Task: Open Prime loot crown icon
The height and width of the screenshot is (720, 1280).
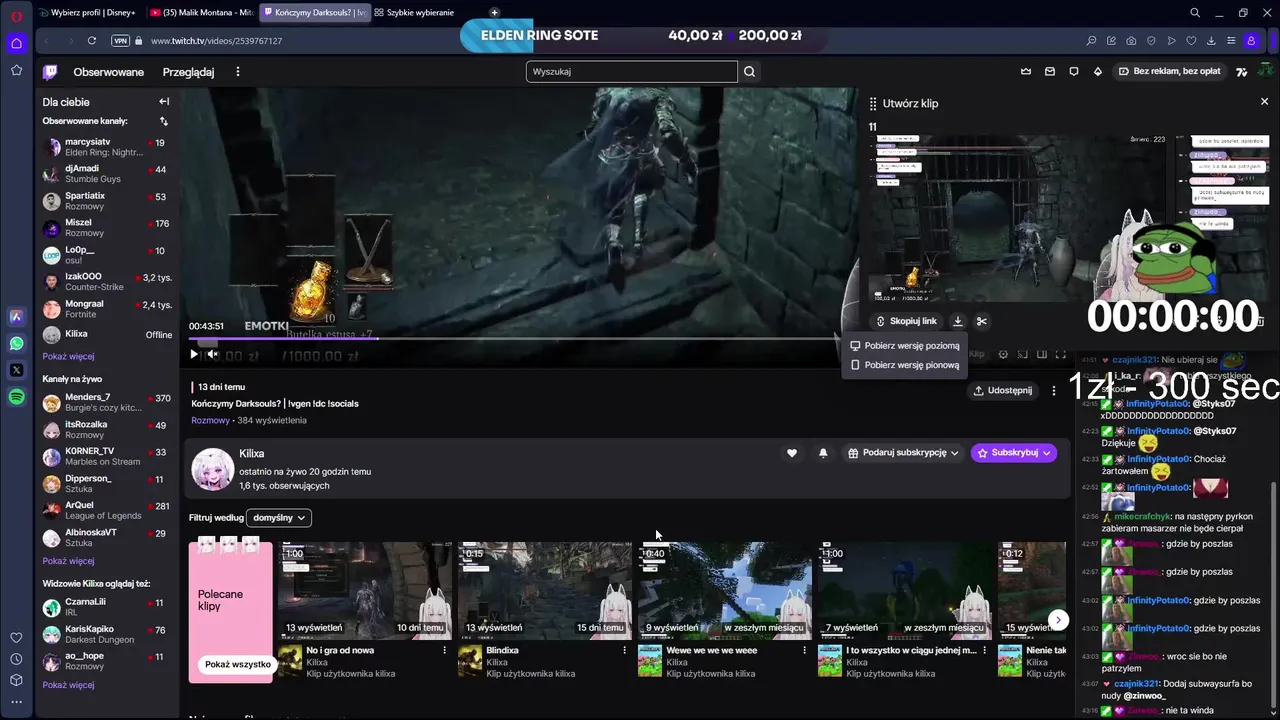Action: 1025,72
